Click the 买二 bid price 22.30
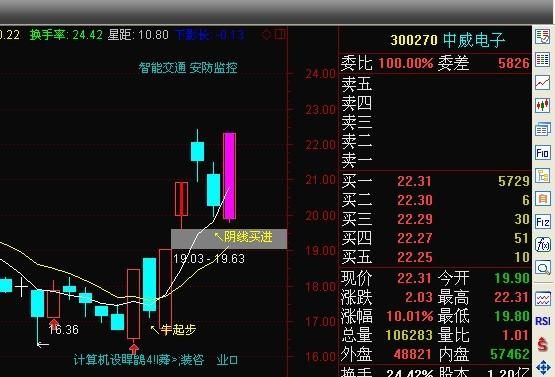Viewport: 555px width, 377px height. point(414,200)
